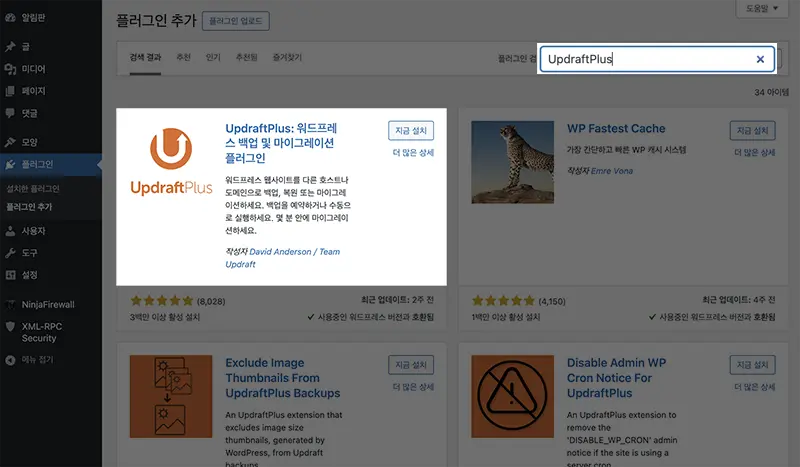The height and width of the screenshot is (467, 800).
Task: Open Installed Plugins (설치한 플러그인) submenu item
Action: (x=33, y=189)
